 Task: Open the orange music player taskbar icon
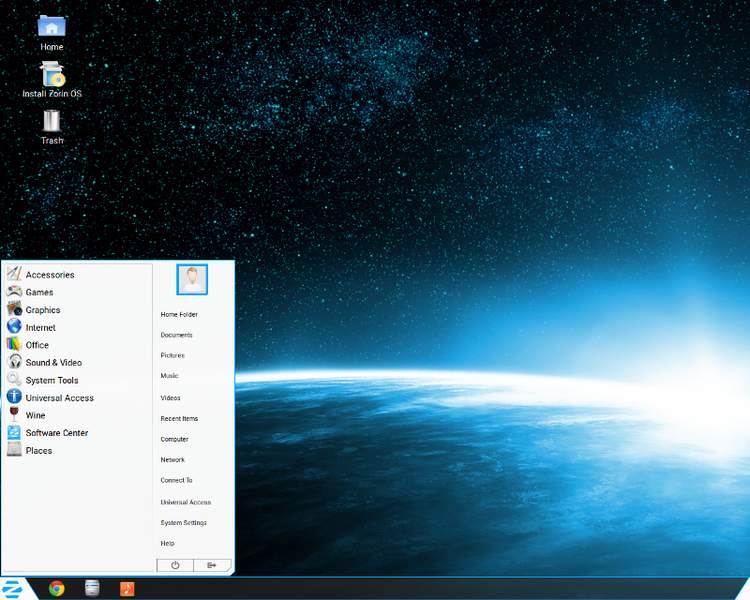click(x=127, y=589)
